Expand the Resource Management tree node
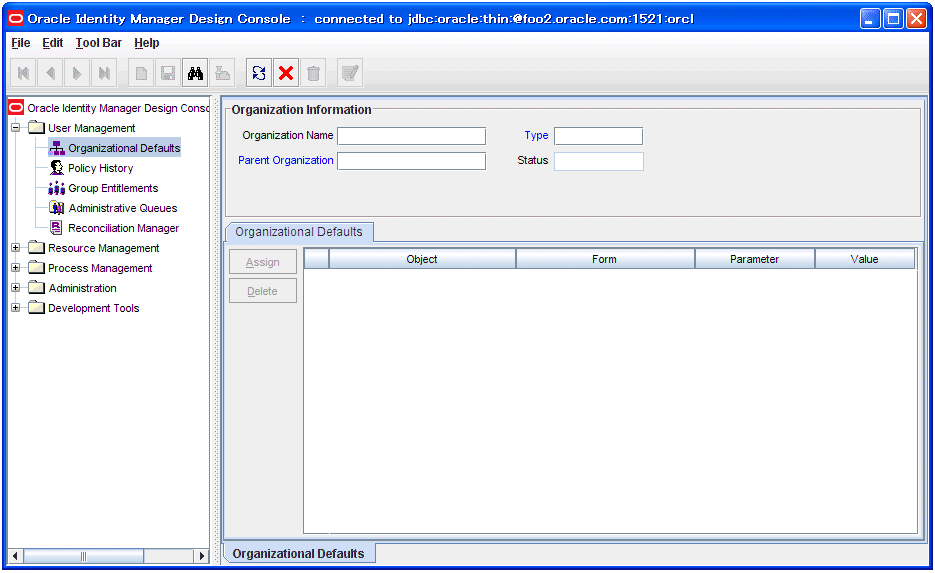This screenshot has width=935, height=573. point(16,247)
